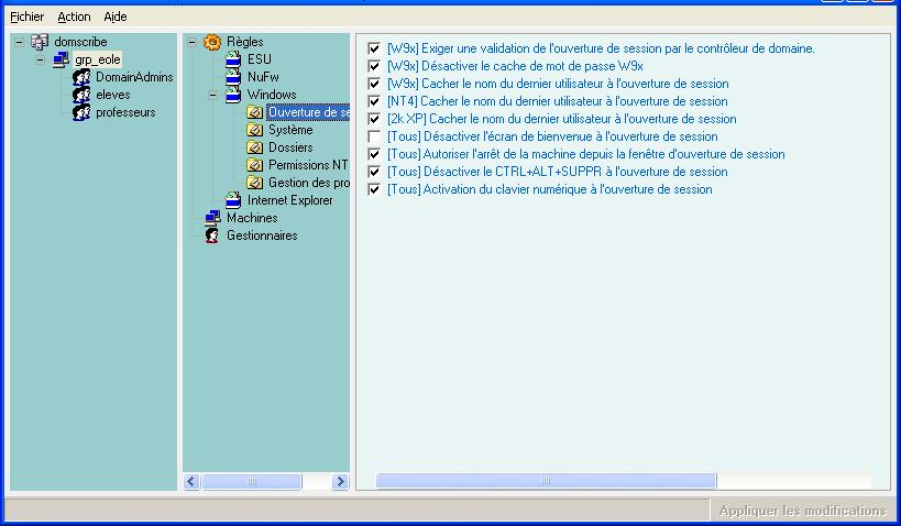Click rules tree scroll right arrow
Image resolution: width=901 pixels, height=526 pixels.
click(340, 481)
